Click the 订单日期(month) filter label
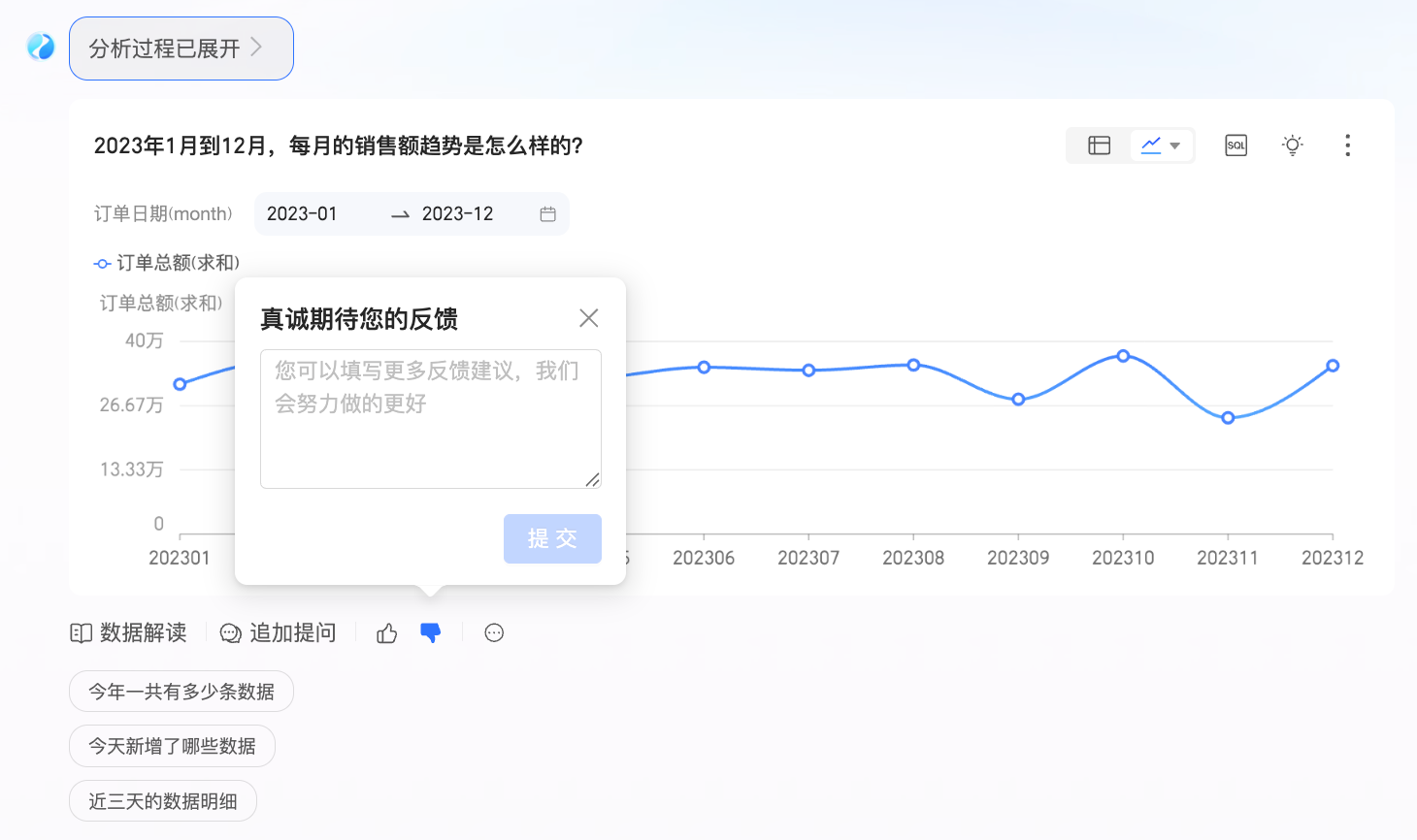Screen dimensions: 1417x840 (x=163, y=214)
